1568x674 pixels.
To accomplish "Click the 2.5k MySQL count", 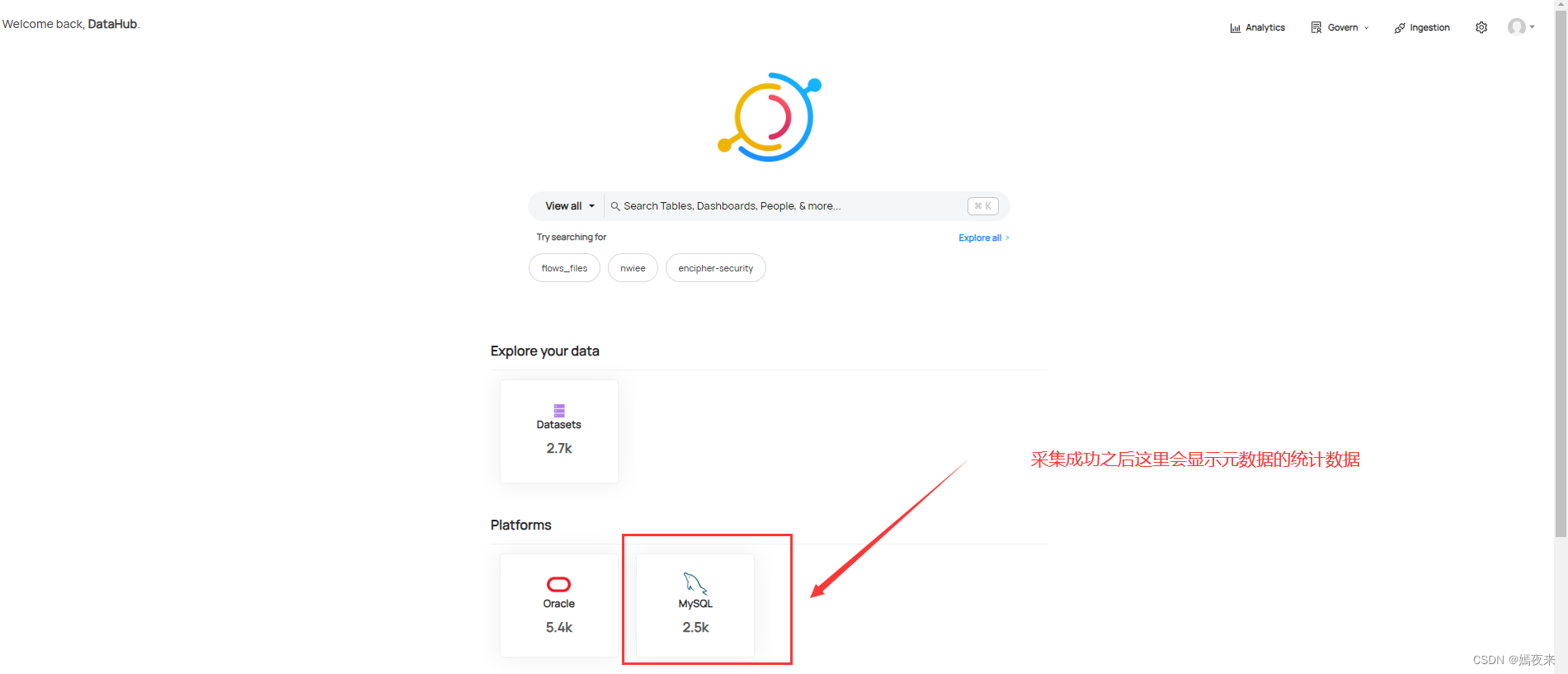I will [695, 627].
